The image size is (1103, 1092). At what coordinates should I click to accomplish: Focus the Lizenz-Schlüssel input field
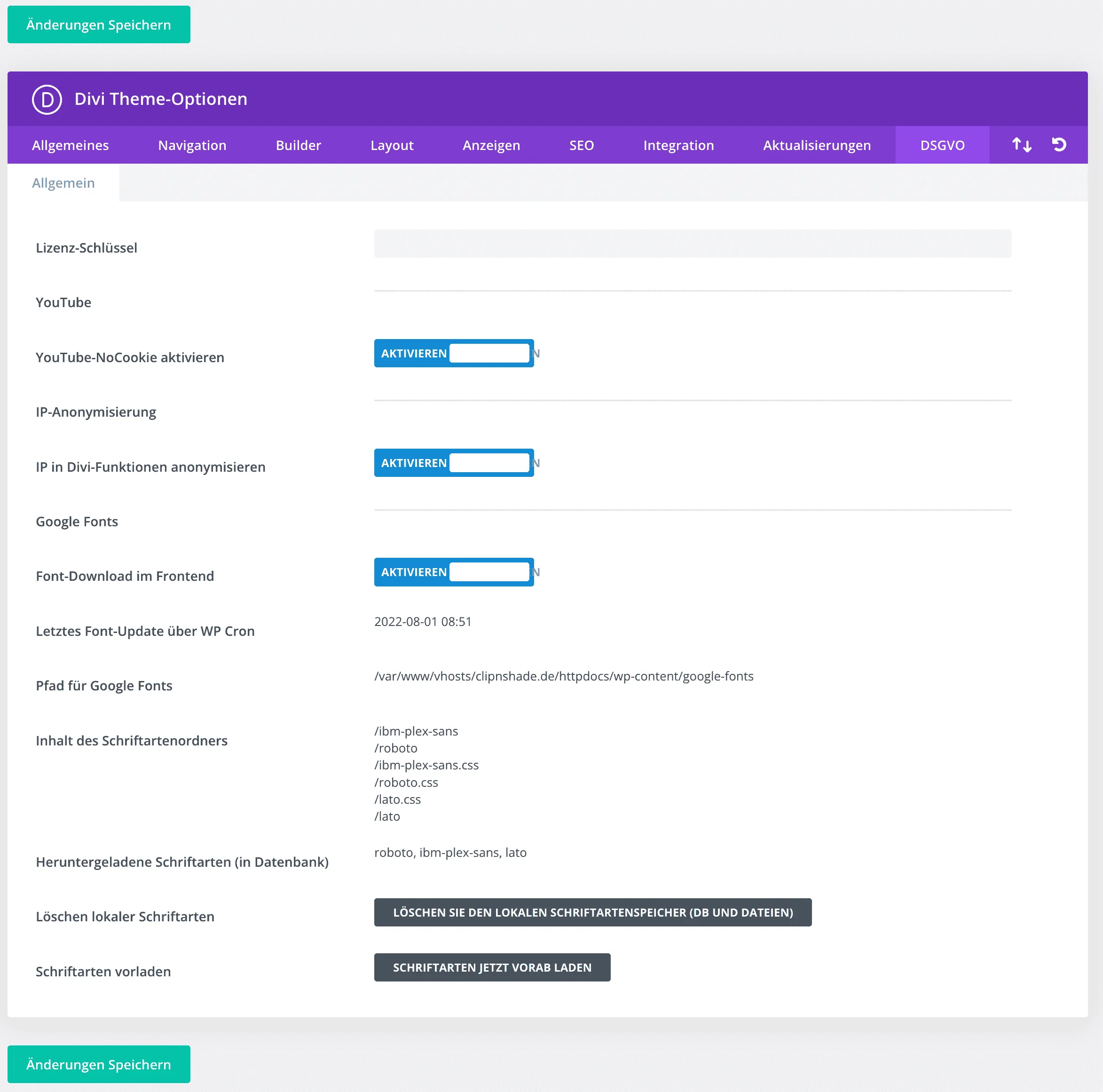click(693, 244)
